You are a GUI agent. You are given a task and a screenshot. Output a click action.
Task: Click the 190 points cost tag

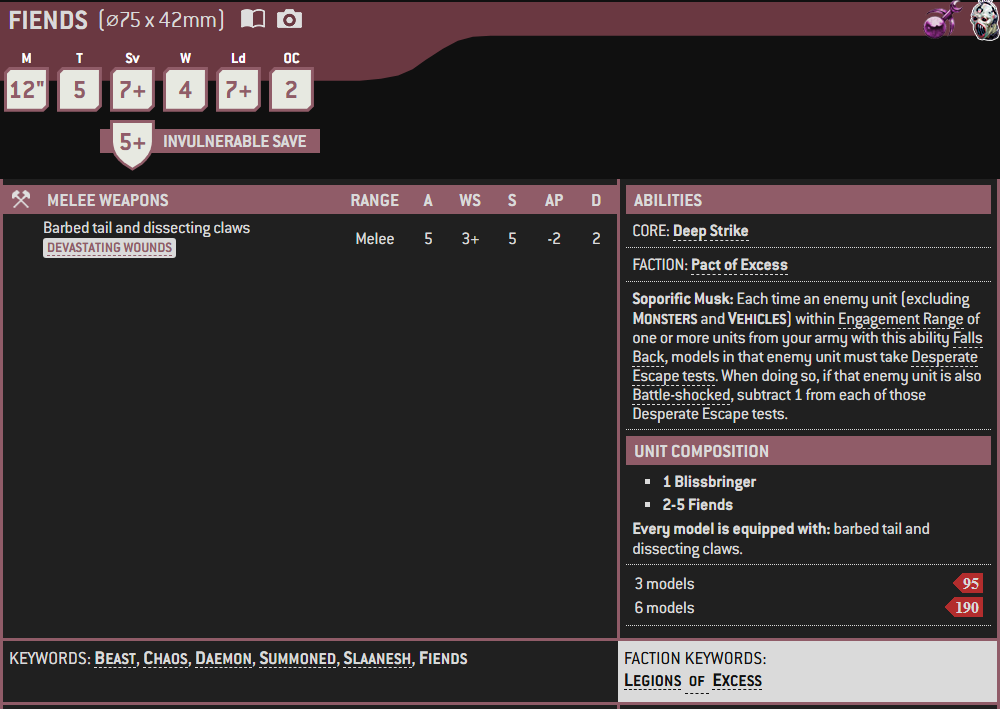pyautogui.click(x=966, y=608)
